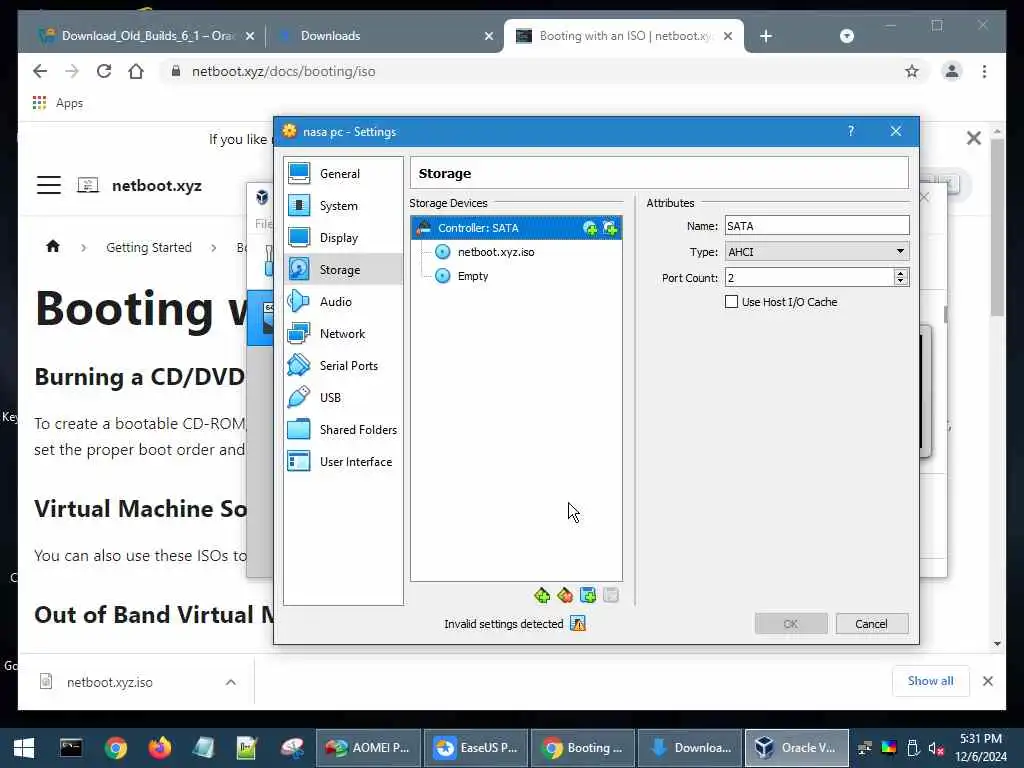This screenshot has width=1024, height=768.
Task: Click the controller Name field showing SATA
Action: 816,226
